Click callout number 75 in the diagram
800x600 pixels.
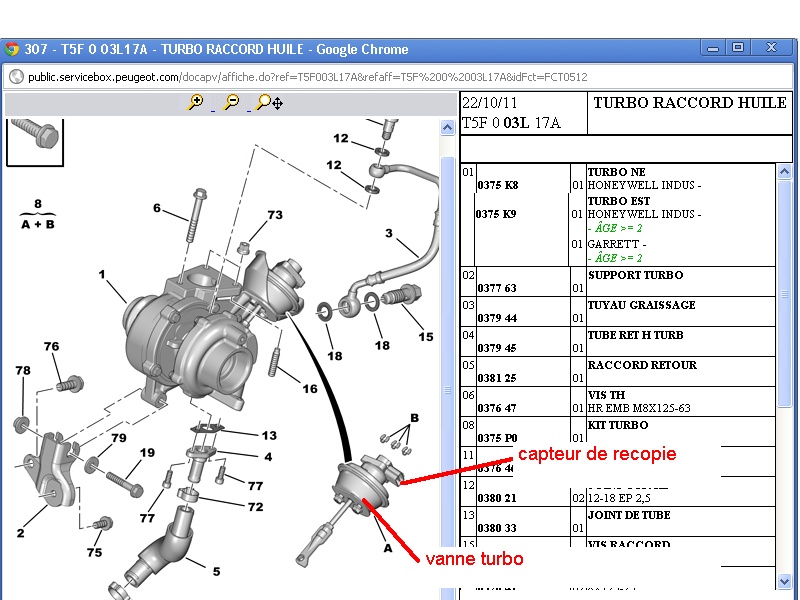[94, 552]
